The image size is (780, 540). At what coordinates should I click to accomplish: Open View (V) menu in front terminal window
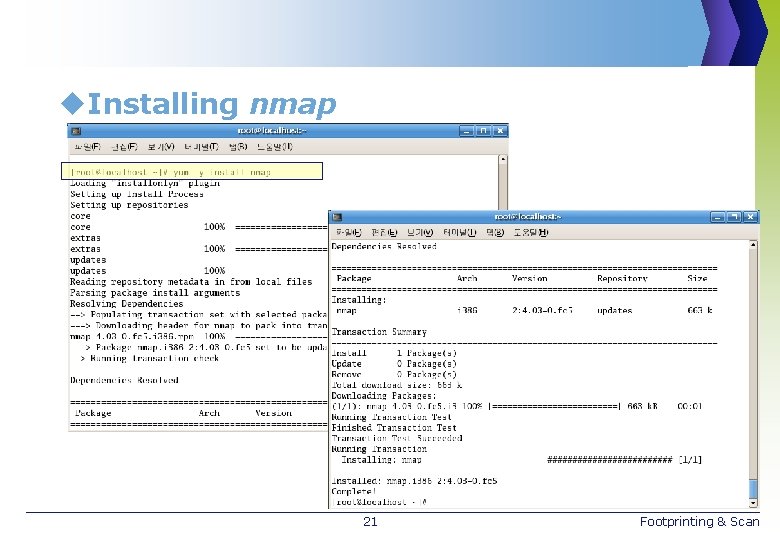[420, 232]
